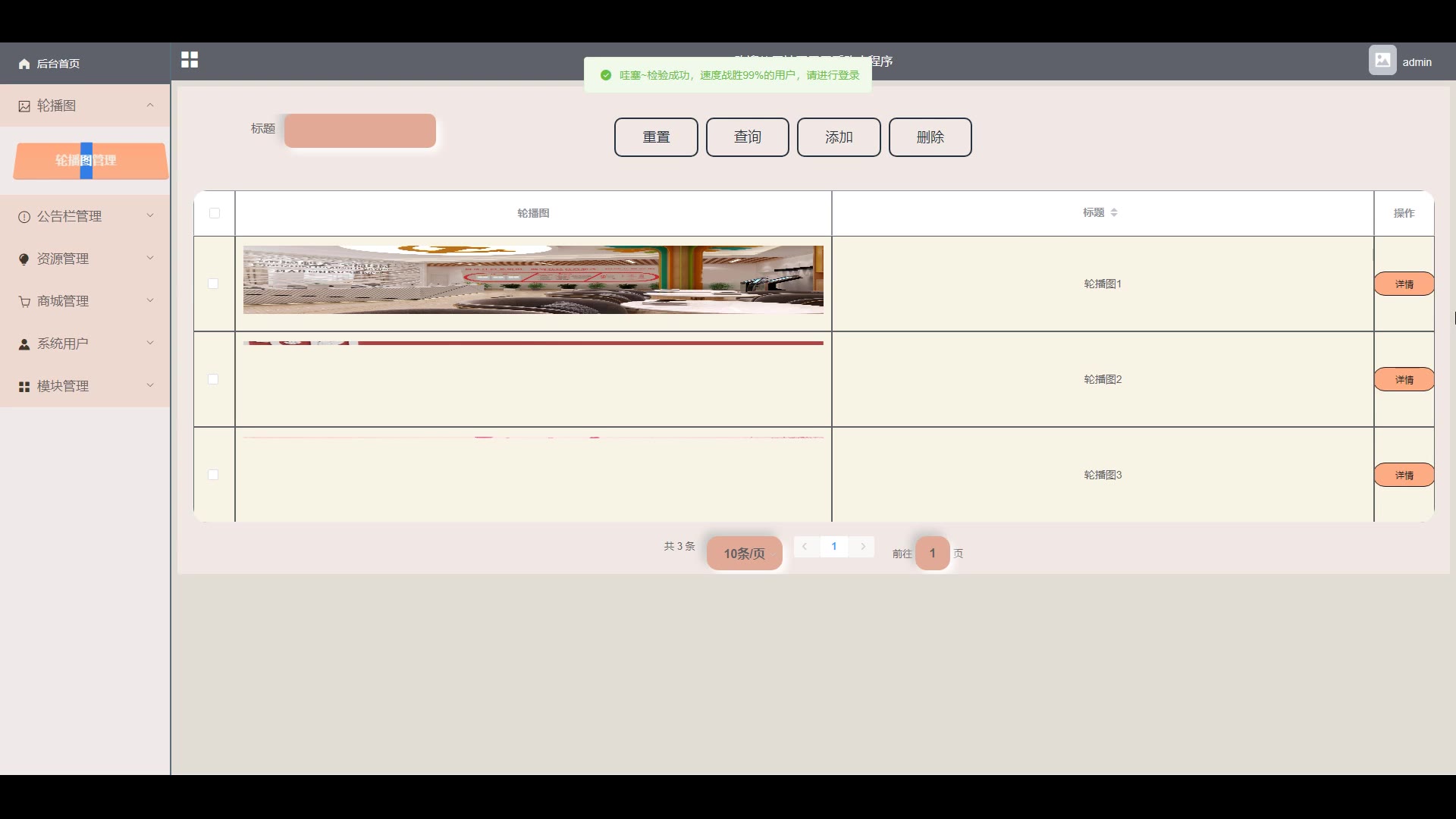Click the 轮播图 picture icon in sidebar
Screen dimensions: 1456x819
click(24, 106)
